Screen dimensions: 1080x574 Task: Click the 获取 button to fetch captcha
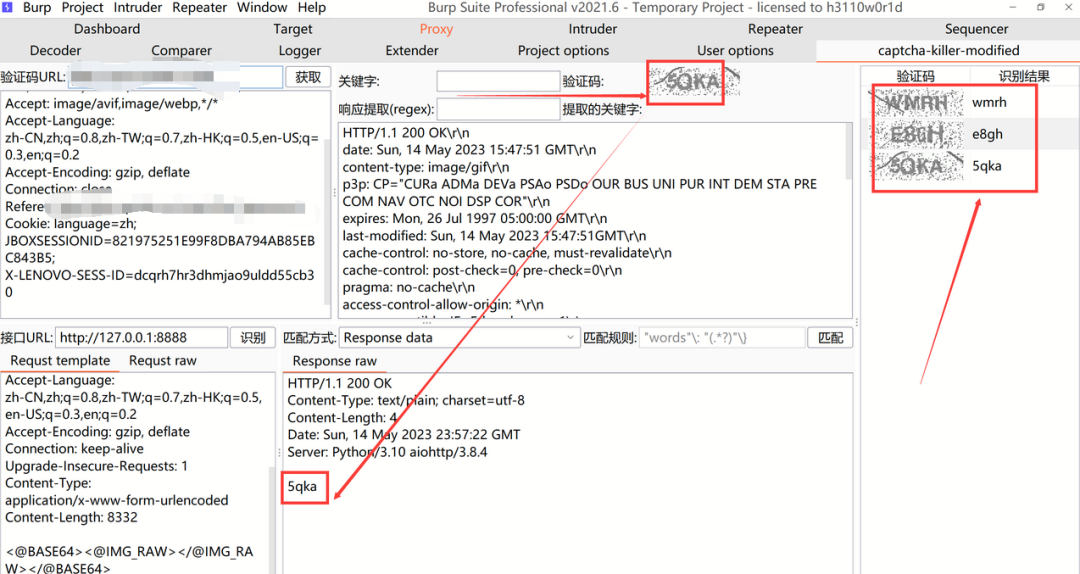click(x=309, y=77)
